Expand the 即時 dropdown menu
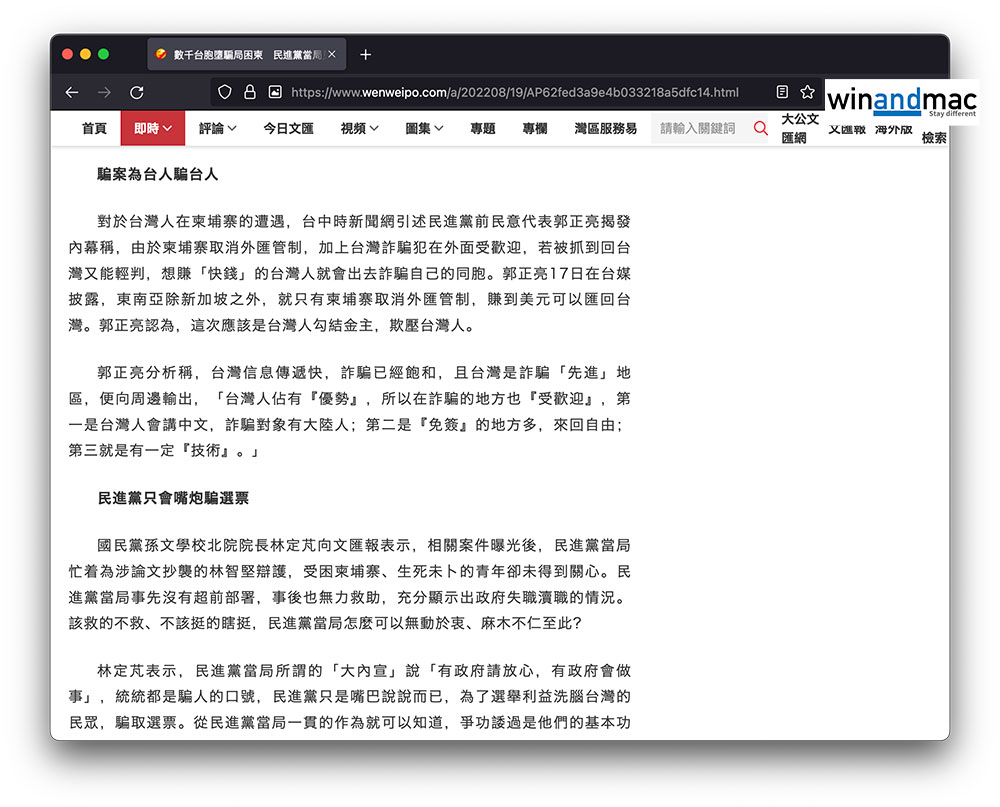1000x807 pixels. coord(153,128)
